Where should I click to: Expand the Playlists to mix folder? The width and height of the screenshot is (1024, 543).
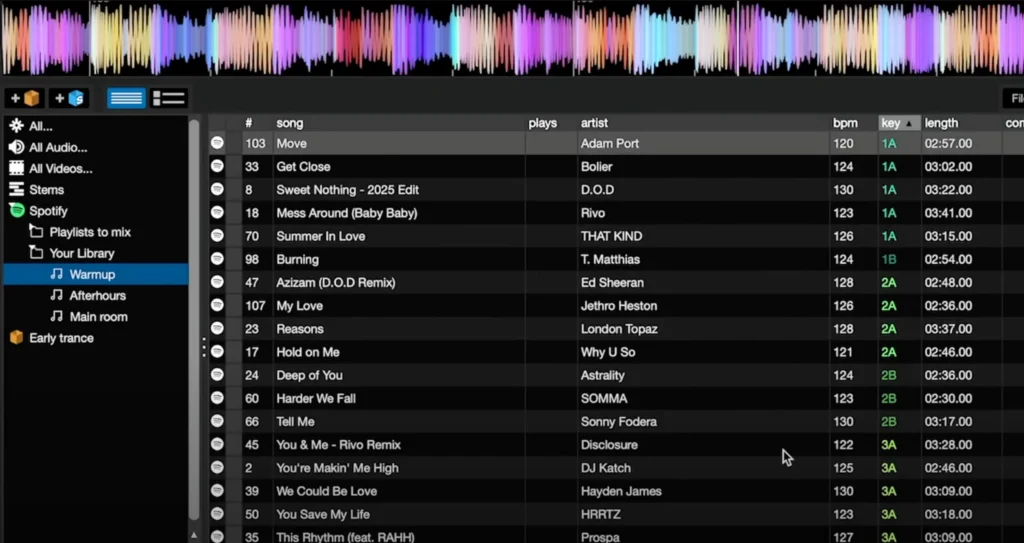coord(36,233)
